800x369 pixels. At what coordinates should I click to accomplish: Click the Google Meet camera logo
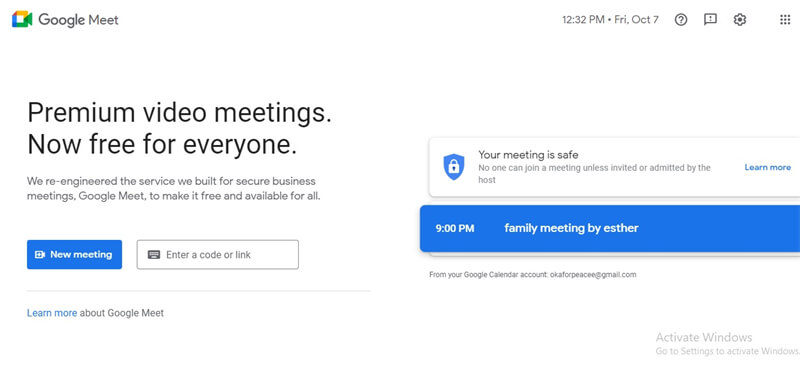(x=22, y=19)
